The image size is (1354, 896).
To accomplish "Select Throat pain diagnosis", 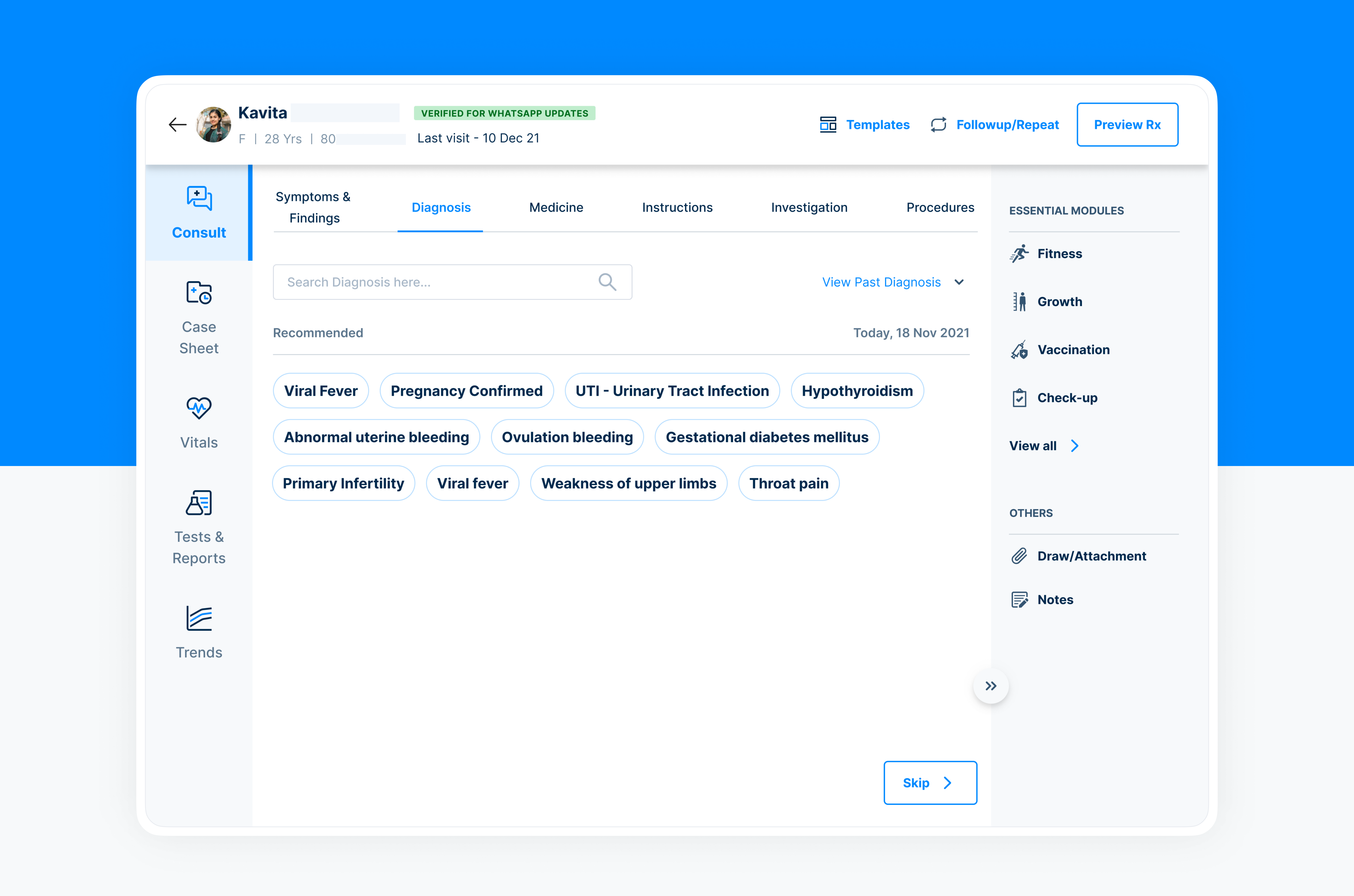I will tap(789, 483).
